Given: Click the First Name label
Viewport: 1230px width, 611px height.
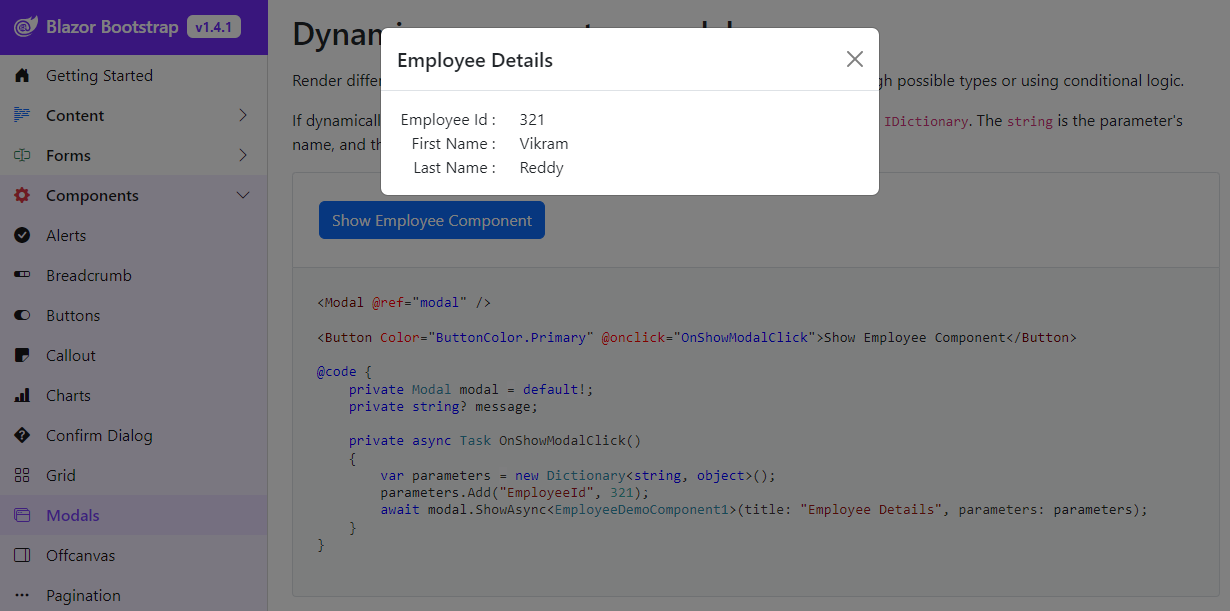Looking at the screenshot, I should click(x=453, y=143).
